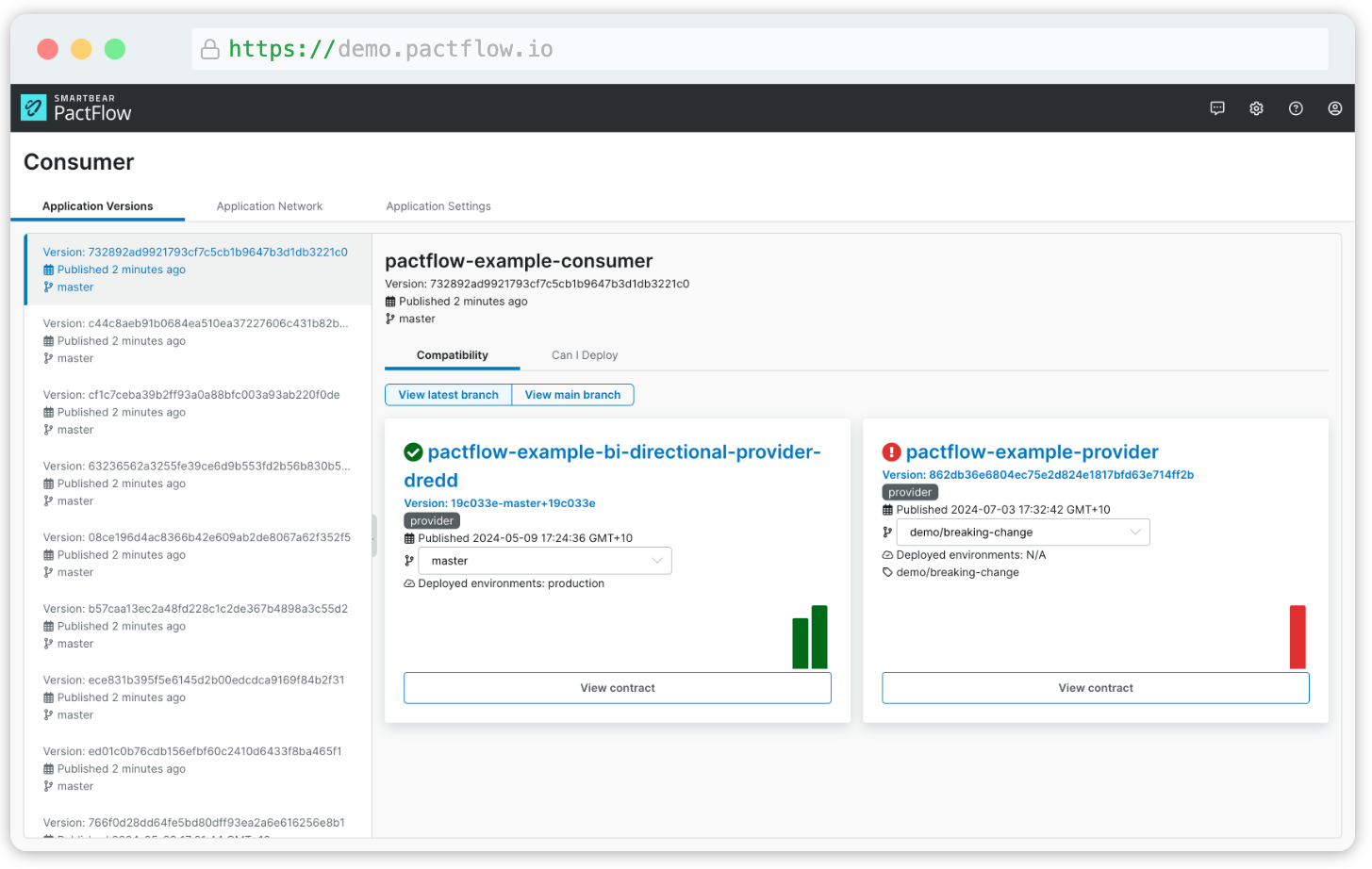Select version ece831b395f5e6145d2b00edcdca9169f84b2f31
This screenshot has width=1372, height=869.
198,697
